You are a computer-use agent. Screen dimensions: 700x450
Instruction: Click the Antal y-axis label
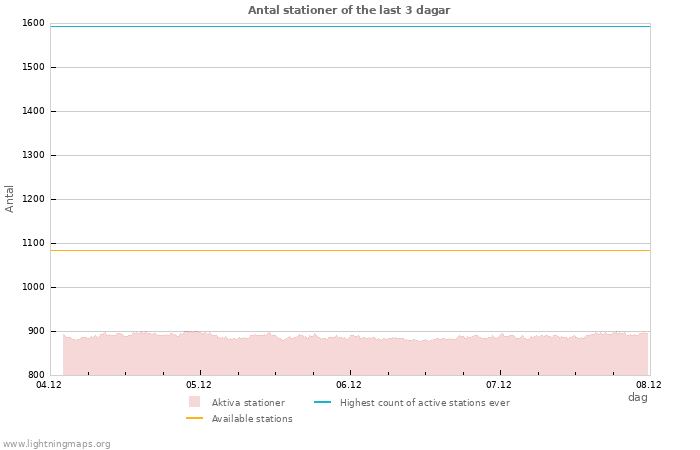10,198
